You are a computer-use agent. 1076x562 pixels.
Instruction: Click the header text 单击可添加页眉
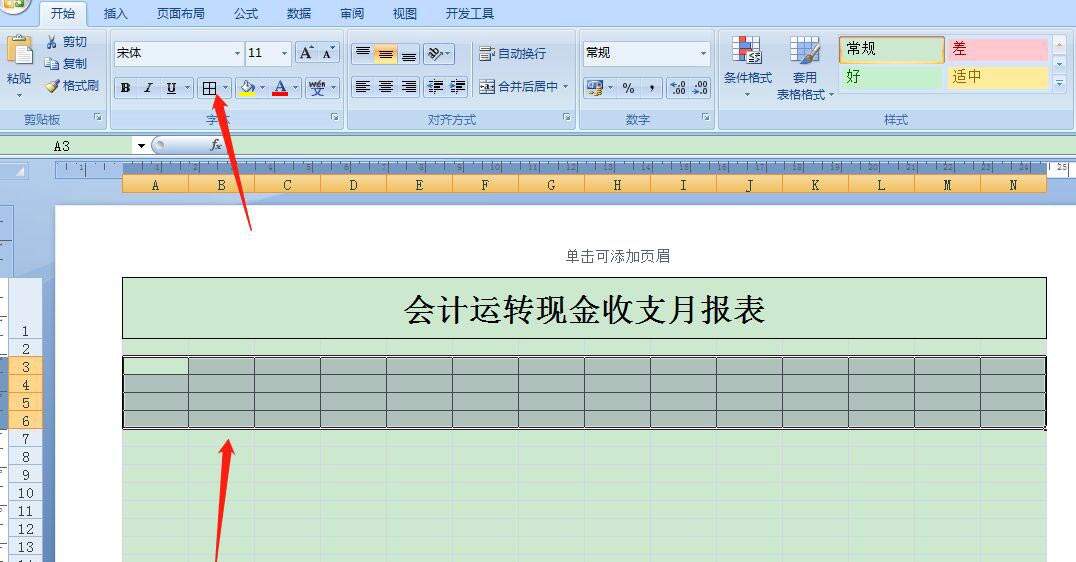click(x=618, y=256)
